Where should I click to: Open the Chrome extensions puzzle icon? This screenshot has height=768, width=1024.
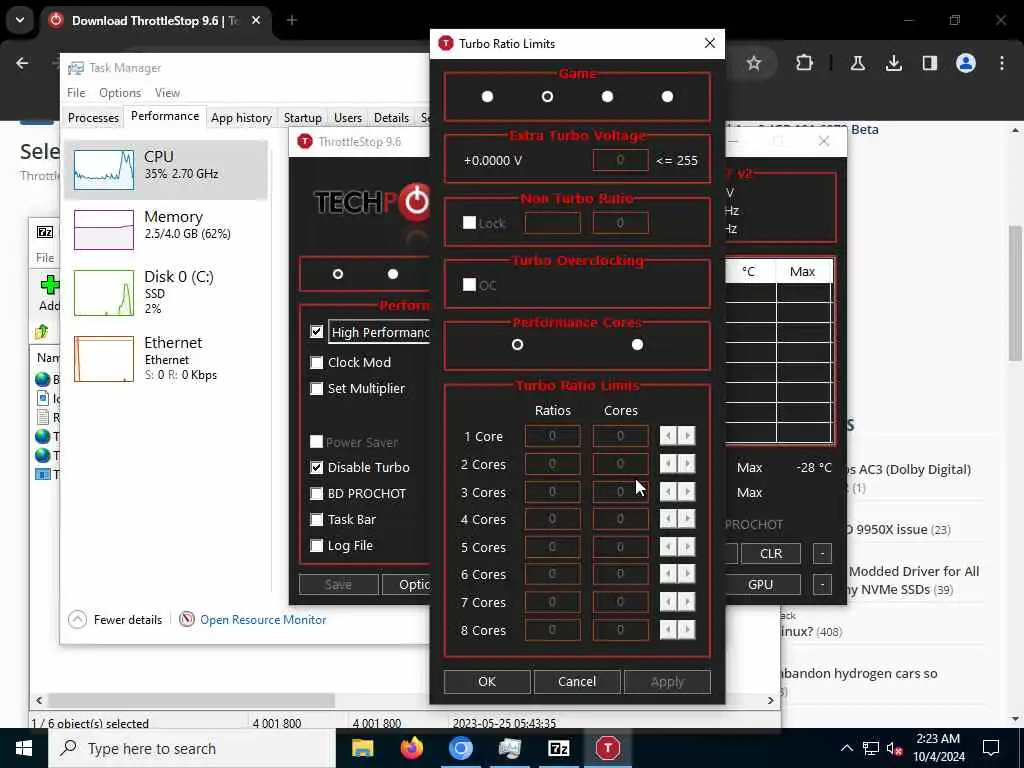(805, 63)
